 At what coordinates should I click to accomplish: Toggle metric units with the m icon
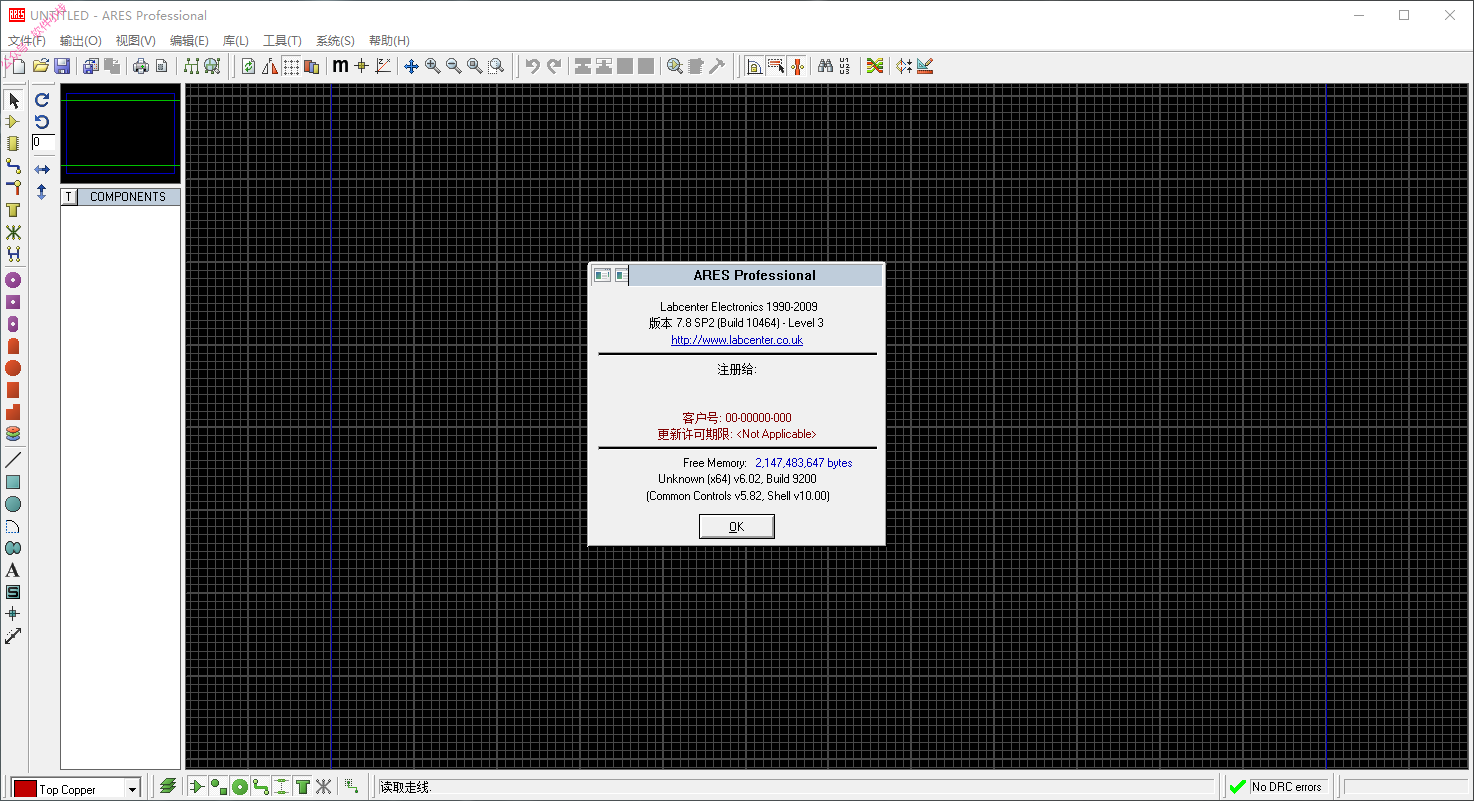340,66
